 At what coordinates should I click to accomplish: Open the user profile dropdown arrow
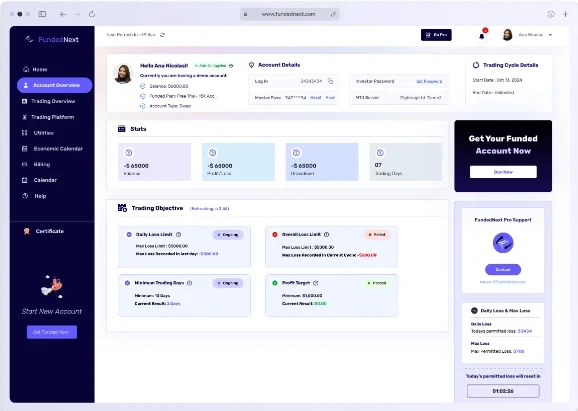[550, 35]
